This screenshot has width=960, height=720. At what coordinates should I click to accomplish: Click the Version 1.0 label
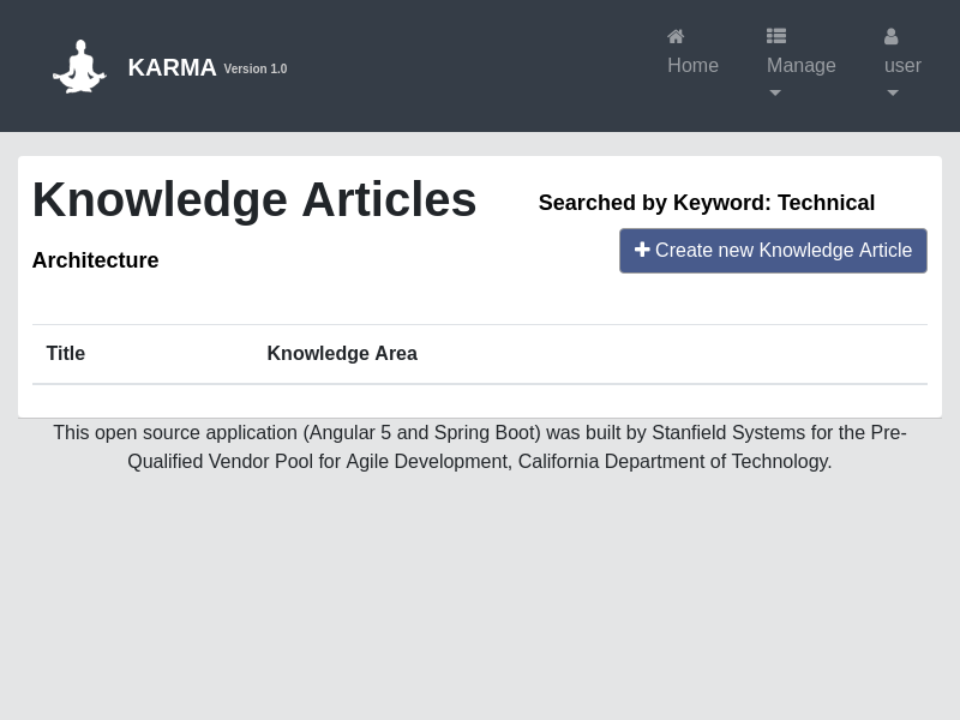[x=255, y=69]
